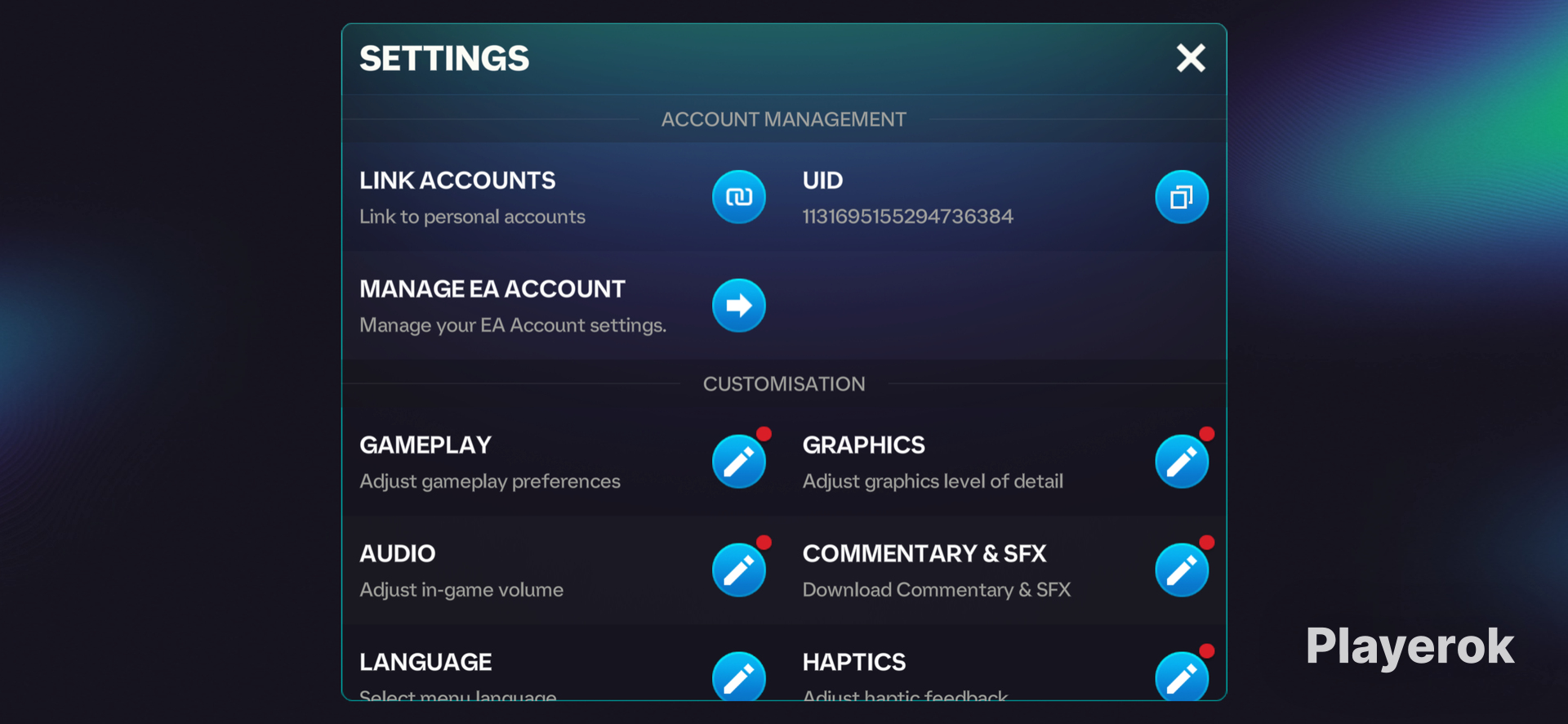Click the Gameplay setting title
The image size is (1568, 724).
pyautogui.click(x=425, y=445)
